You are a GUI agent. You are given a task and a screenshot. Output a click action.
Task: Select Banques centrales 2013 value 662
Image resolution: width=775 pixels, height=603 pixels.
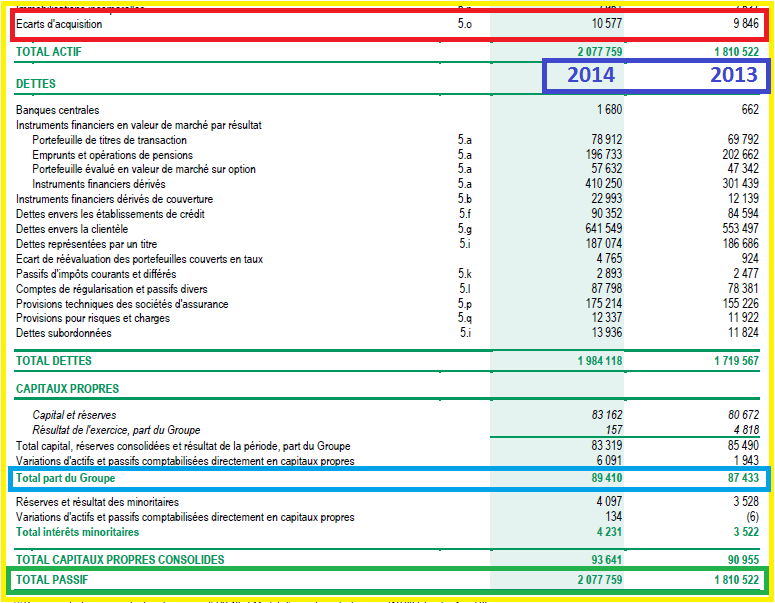click(x=750, y=109)
